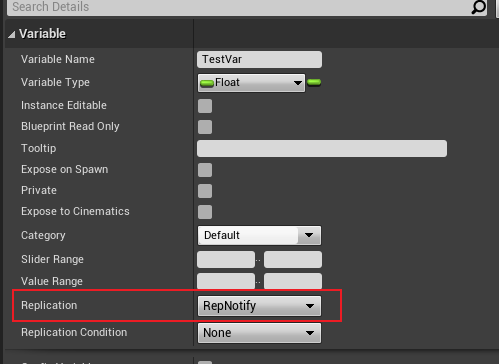
Task: Click the green container type pill icon
Action: coord(314,82)
